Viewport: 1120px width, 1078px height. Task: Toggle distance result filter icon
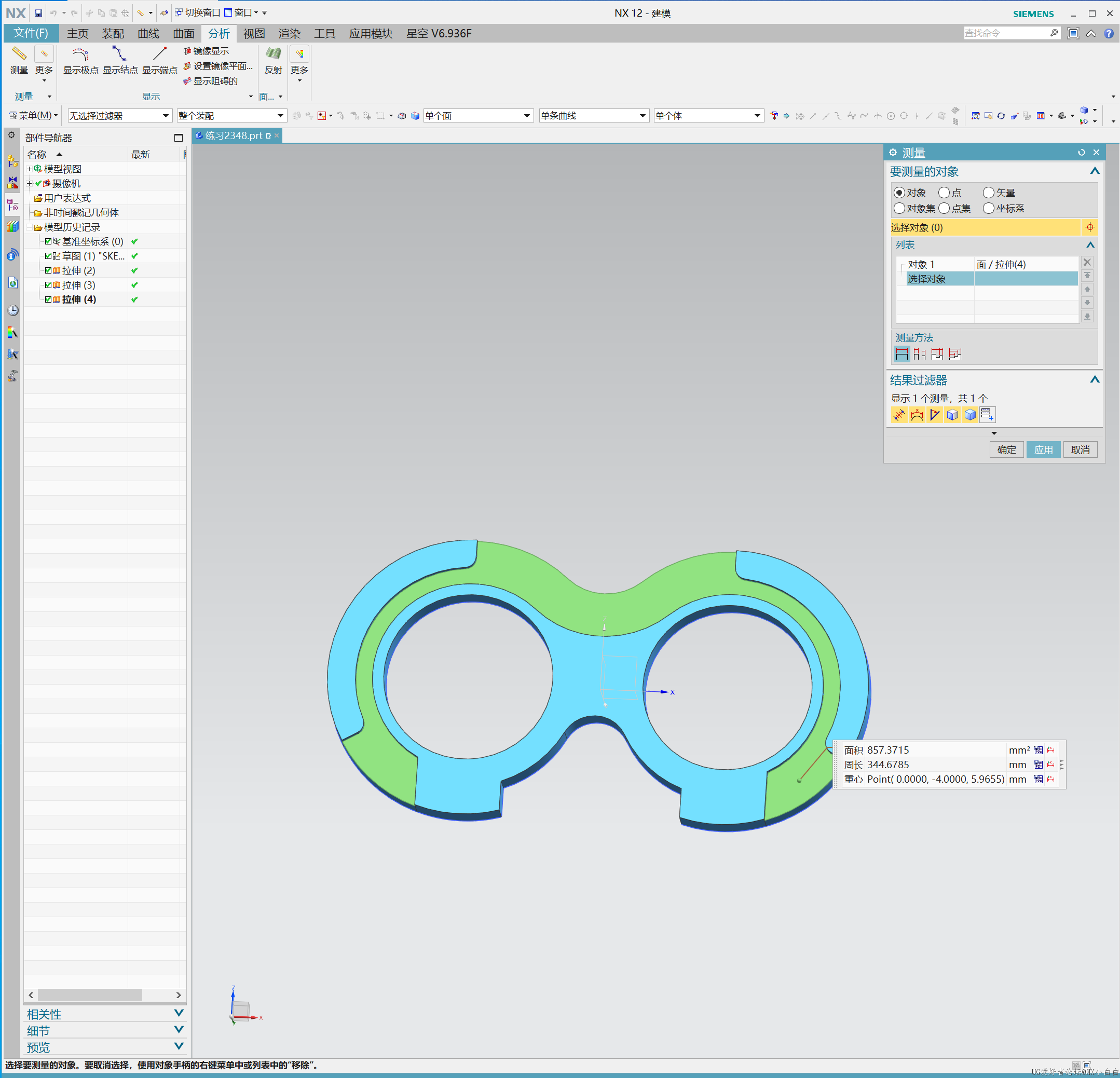pos(899,414)
